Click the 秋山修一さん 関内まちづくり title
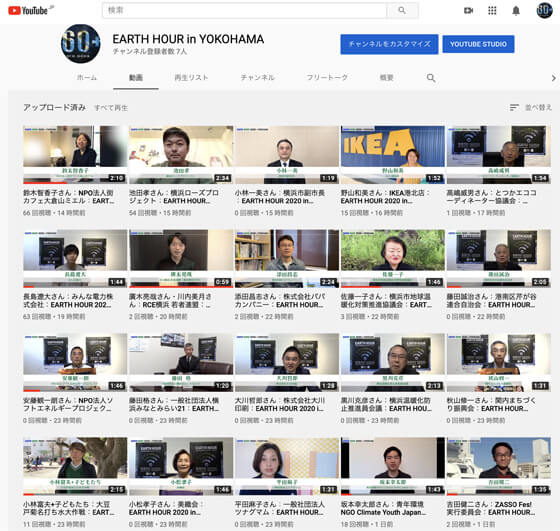 click(491, 404)
